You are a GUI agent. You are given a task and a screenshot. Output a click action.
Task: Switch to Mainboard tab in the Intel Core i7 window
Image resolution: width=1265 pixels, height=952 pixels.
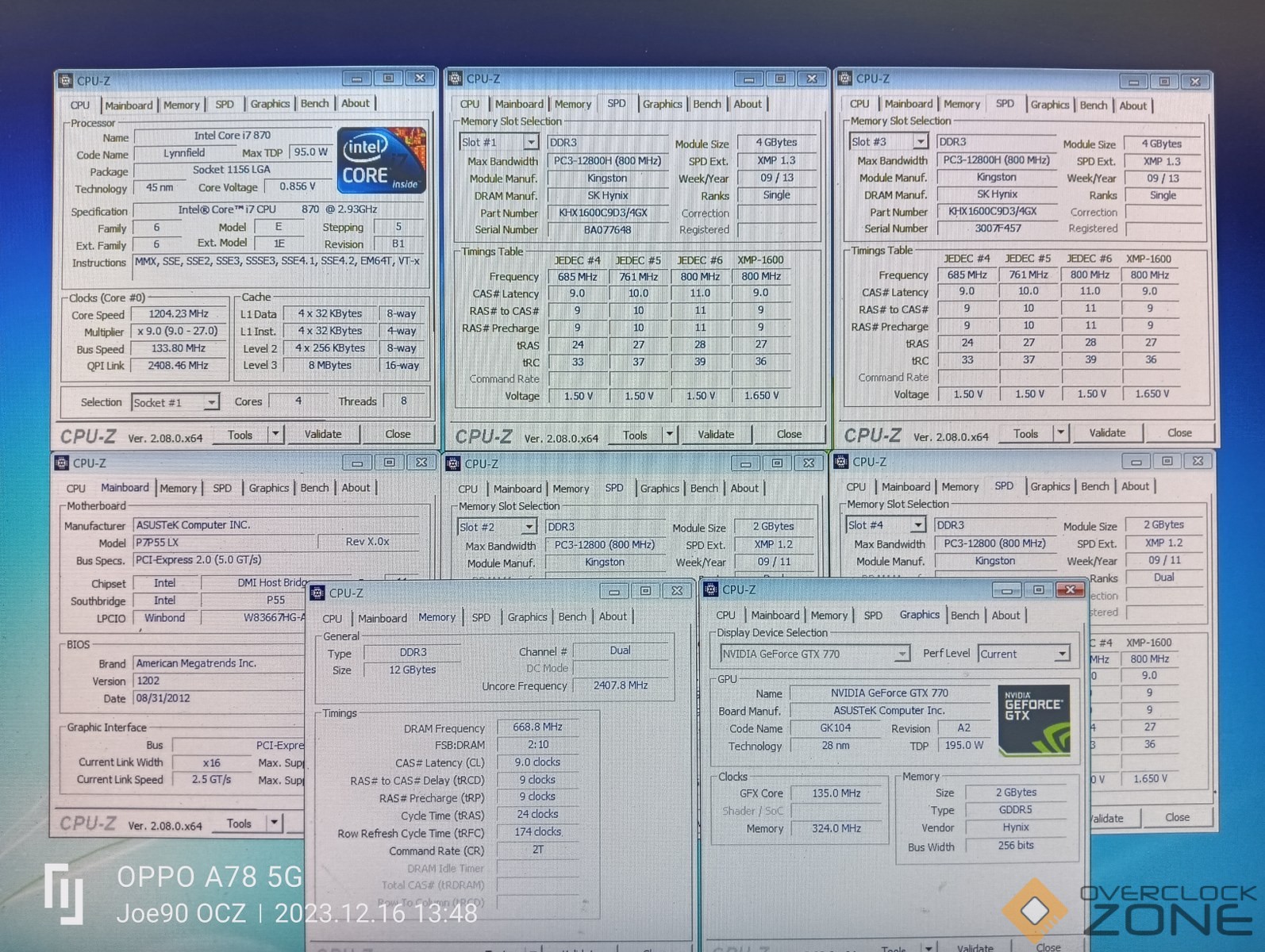(129, 105)
